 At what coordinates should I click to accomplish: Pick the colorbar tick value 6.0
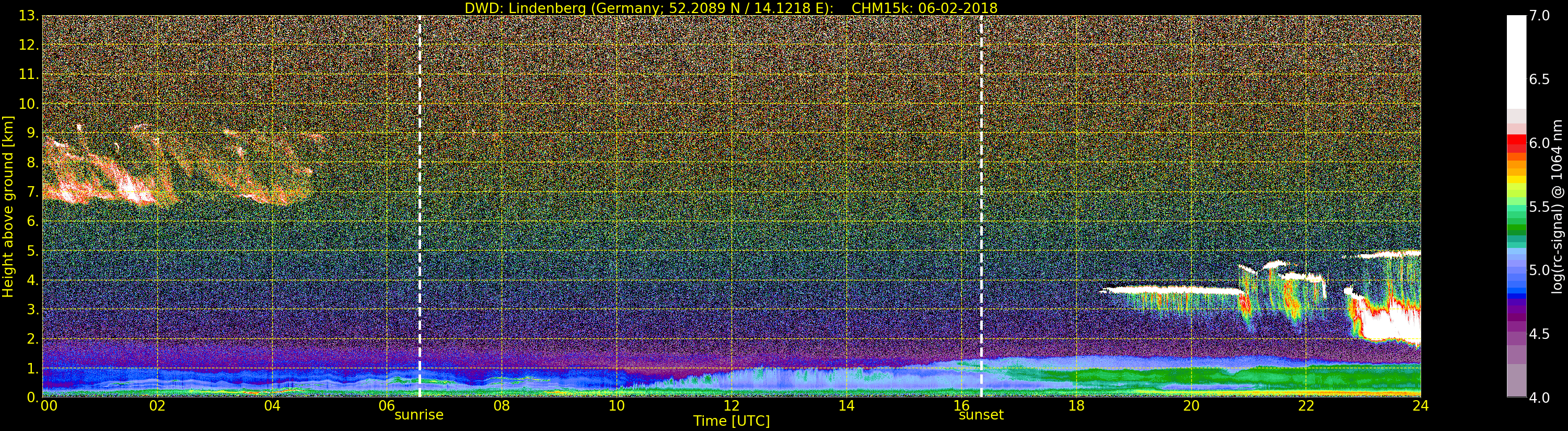1539,143
